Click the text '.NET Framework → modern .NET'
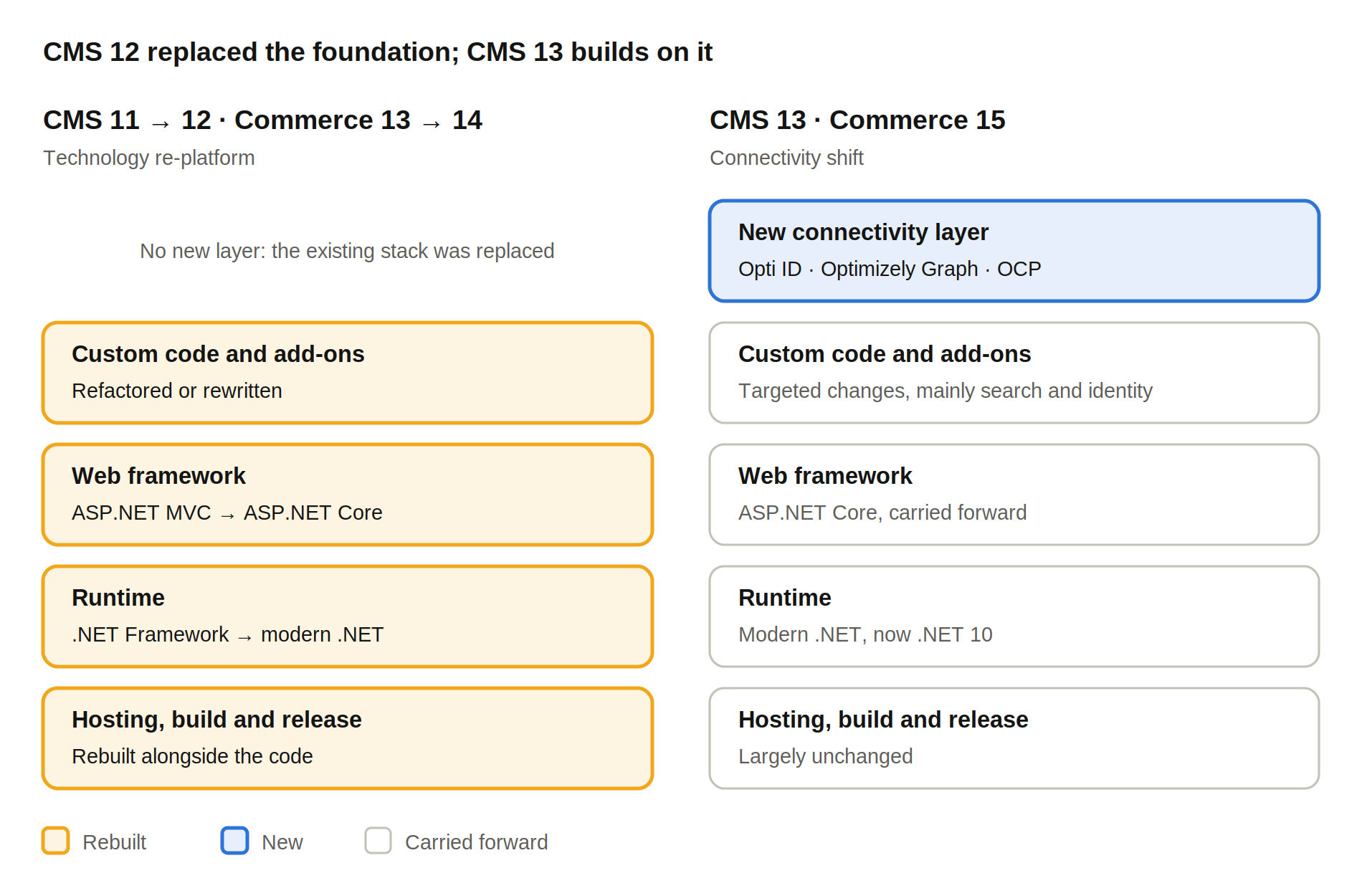Viewport: 1362px width, 896px height. click(228, 634)
